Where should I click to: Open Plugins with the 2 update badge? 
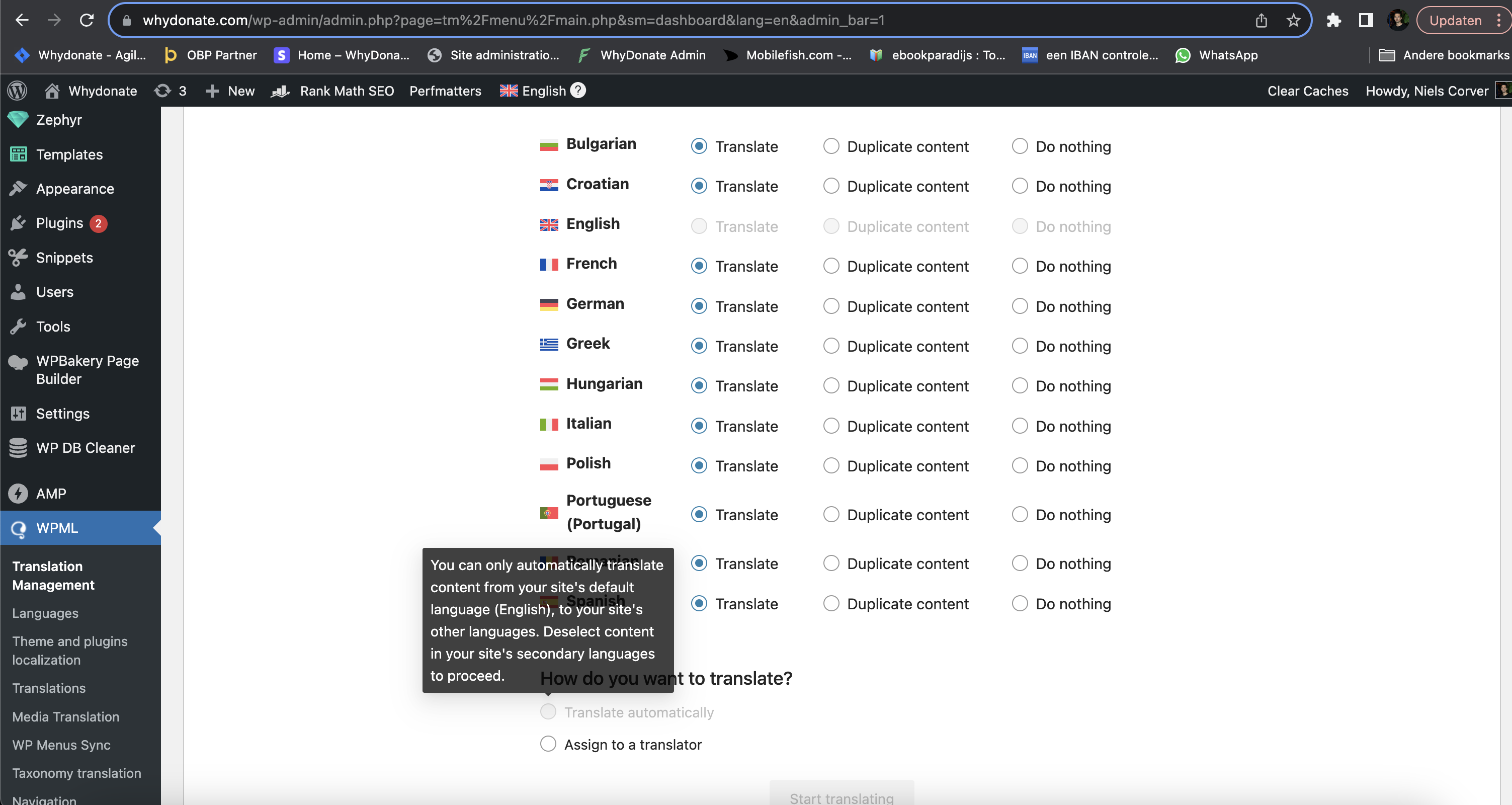(x=80, y=223)
